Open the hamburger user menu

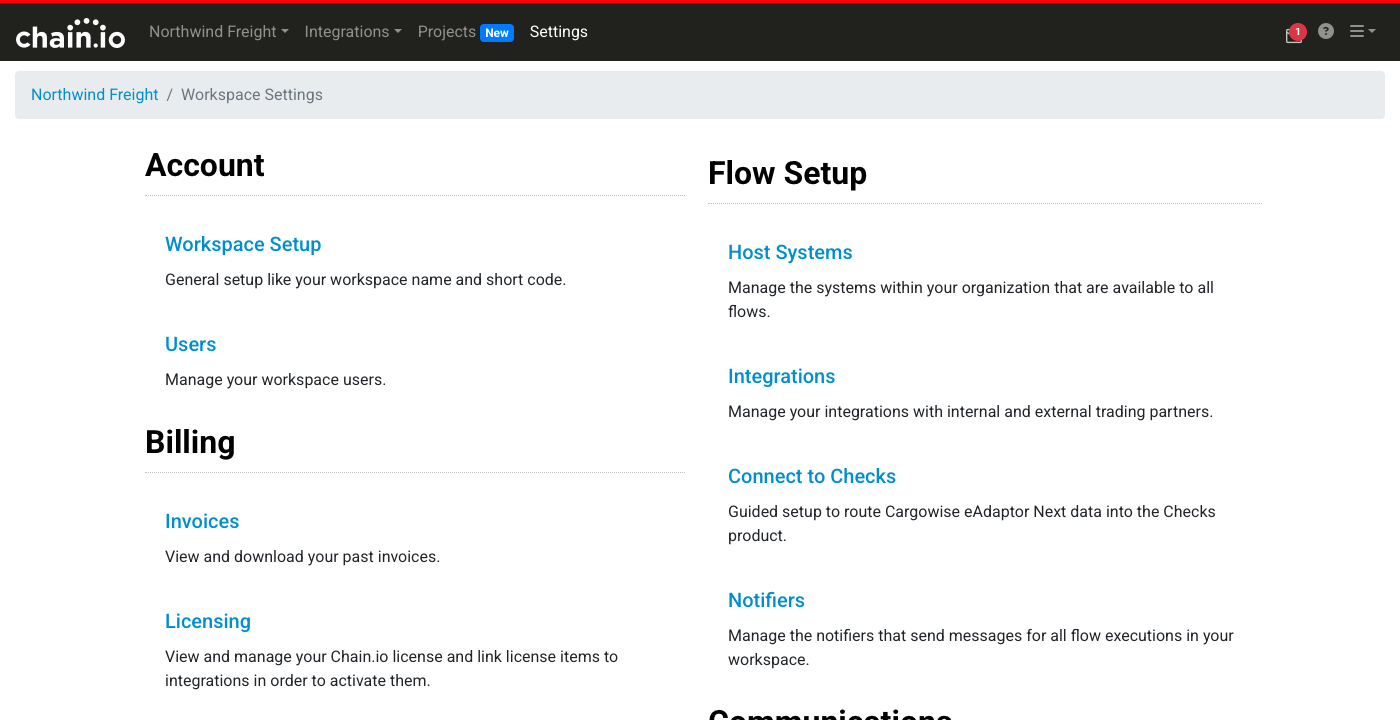pos(1362,32)
